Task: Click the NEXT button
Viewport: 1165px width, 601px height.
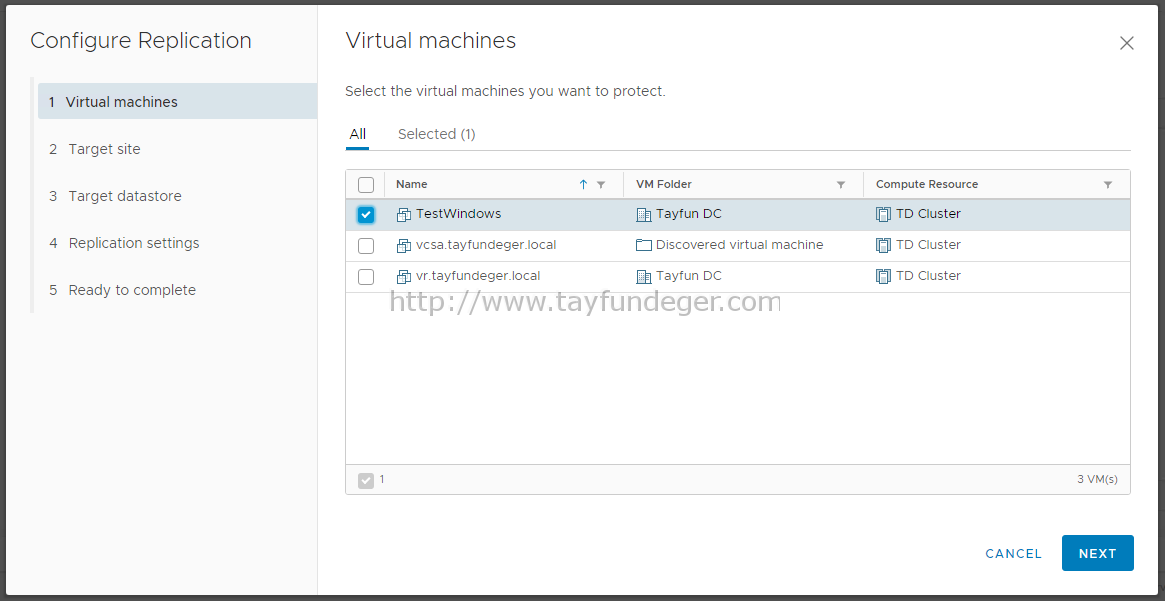Action: tap(1097, 553)
